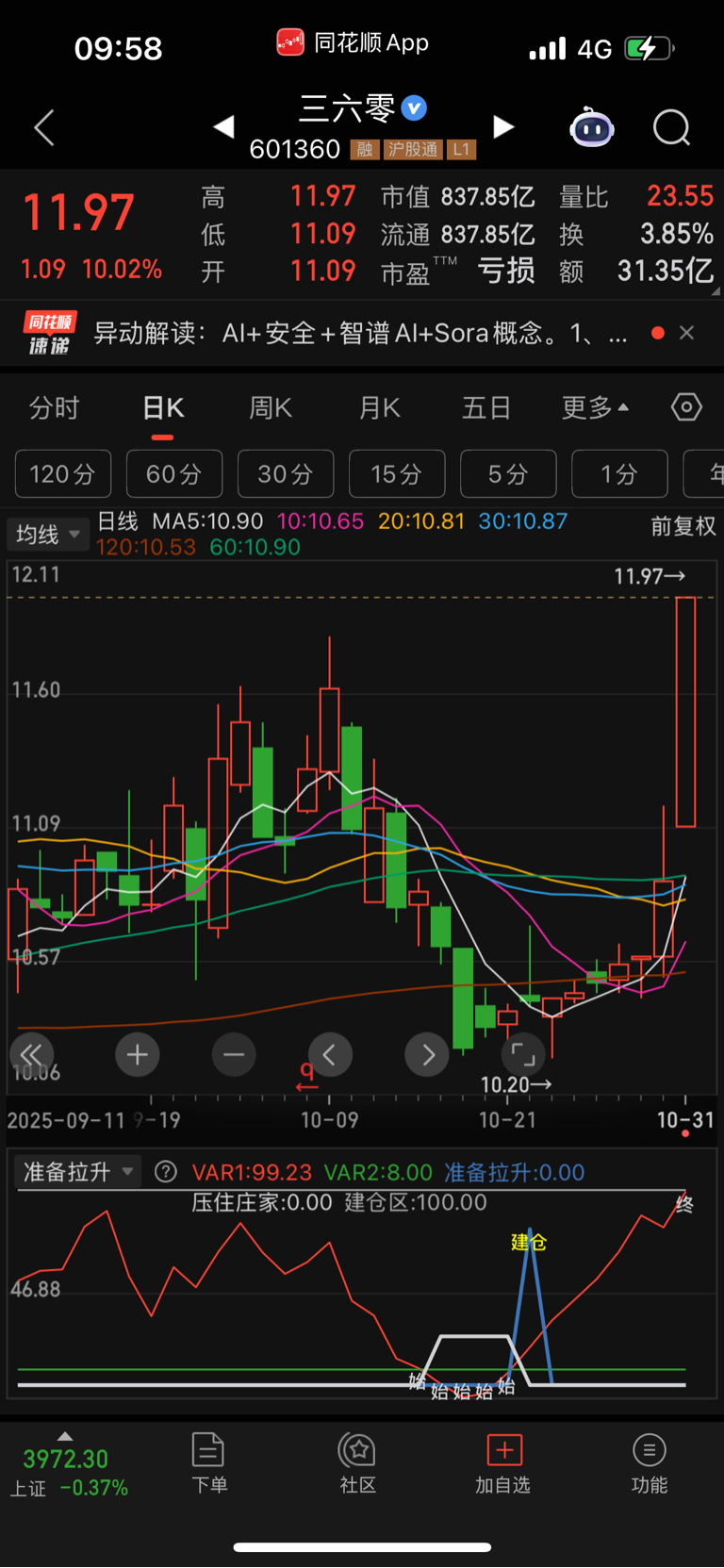
Task: Switch to 五日 tab
Action: point(486,408)
